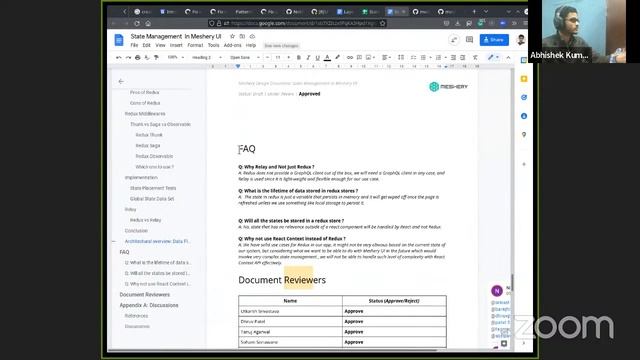Go to browser home page
The image size is (640, 360).
(148, 23)
